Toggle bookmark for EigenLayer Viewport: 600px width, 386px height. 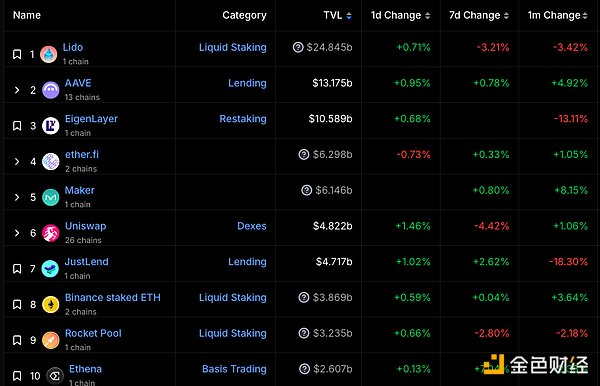pos(17,126)
